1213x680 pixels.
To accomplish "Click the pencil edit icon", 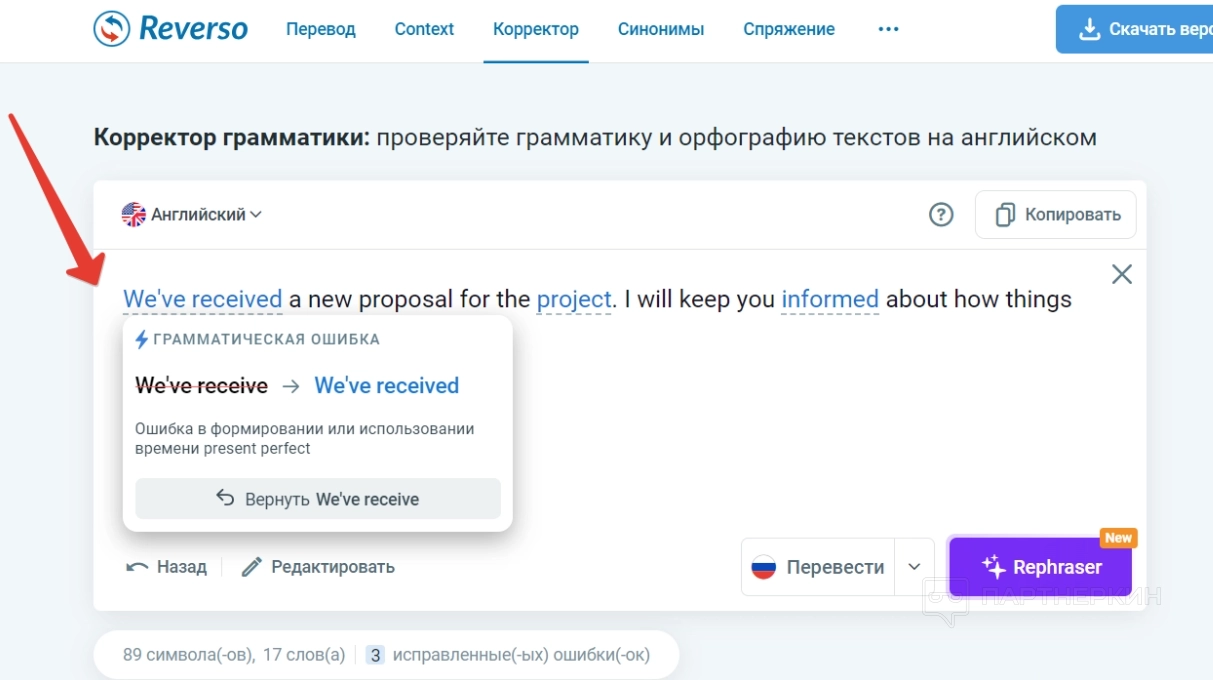I will pos(252,567).
